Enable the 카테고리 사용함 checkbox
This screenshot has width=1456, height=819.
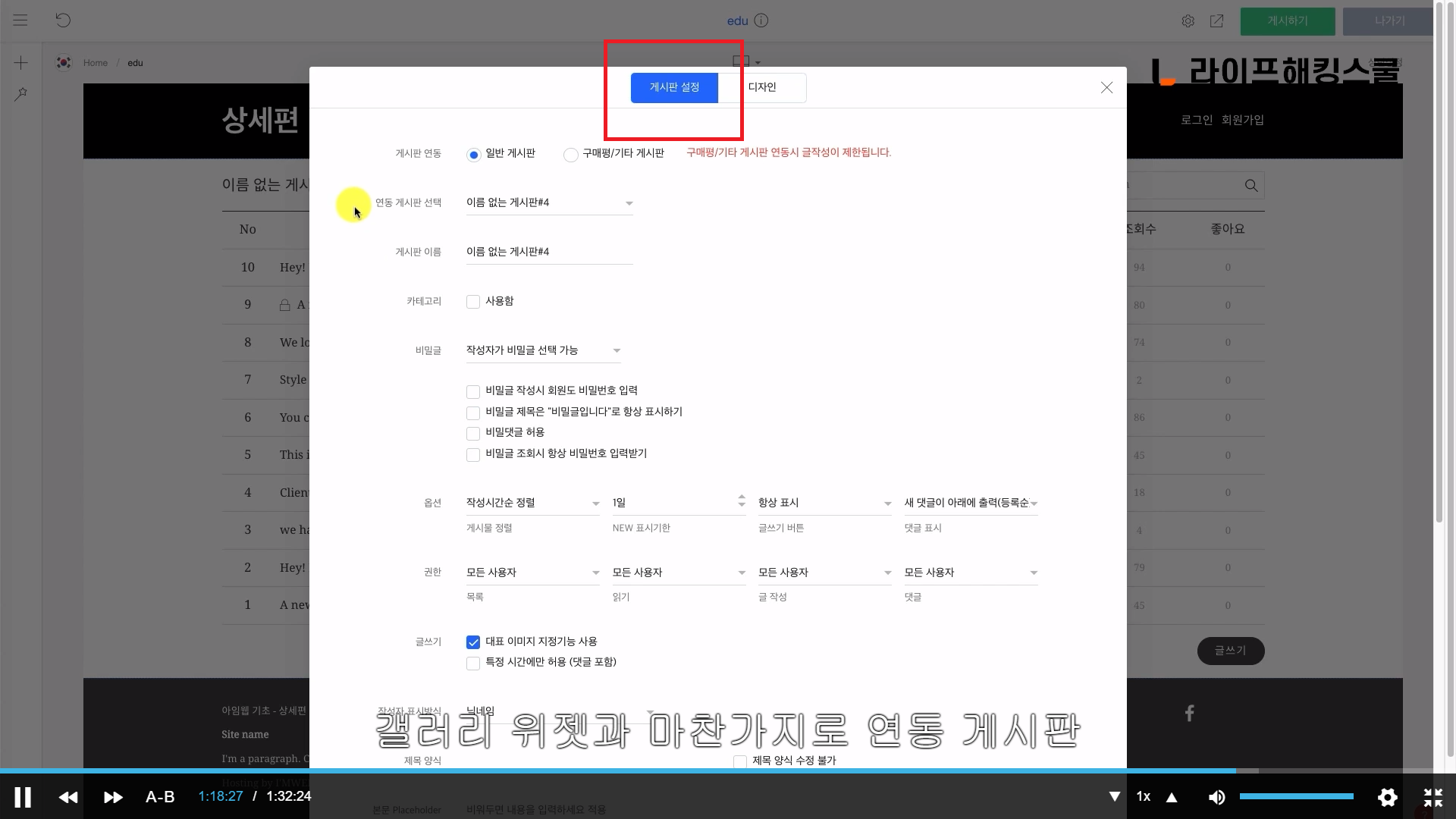pyautogui.click(x=473, y=302)
